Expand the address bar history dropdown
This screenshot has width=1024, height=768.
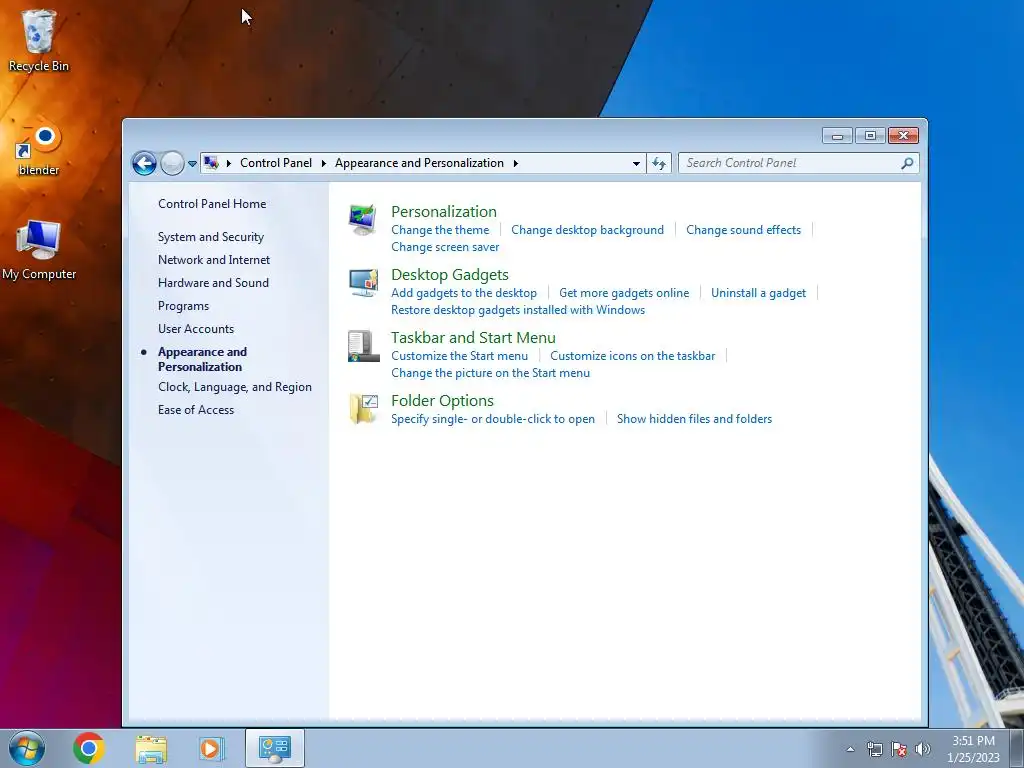(x=636, y=163)
